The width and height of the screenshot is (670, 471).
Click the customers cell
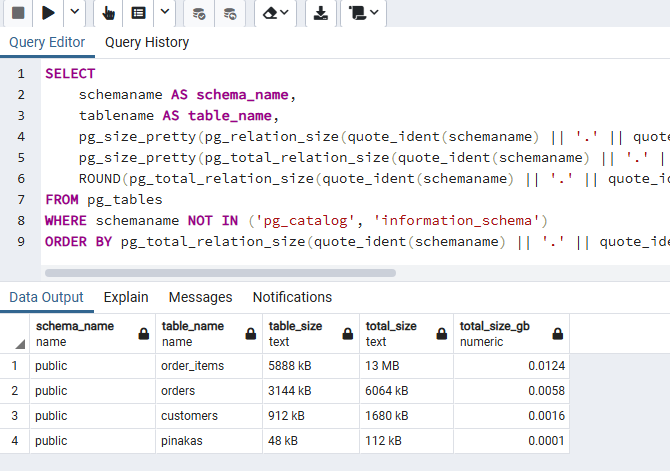pyautogui.click(x=209, y=415)
